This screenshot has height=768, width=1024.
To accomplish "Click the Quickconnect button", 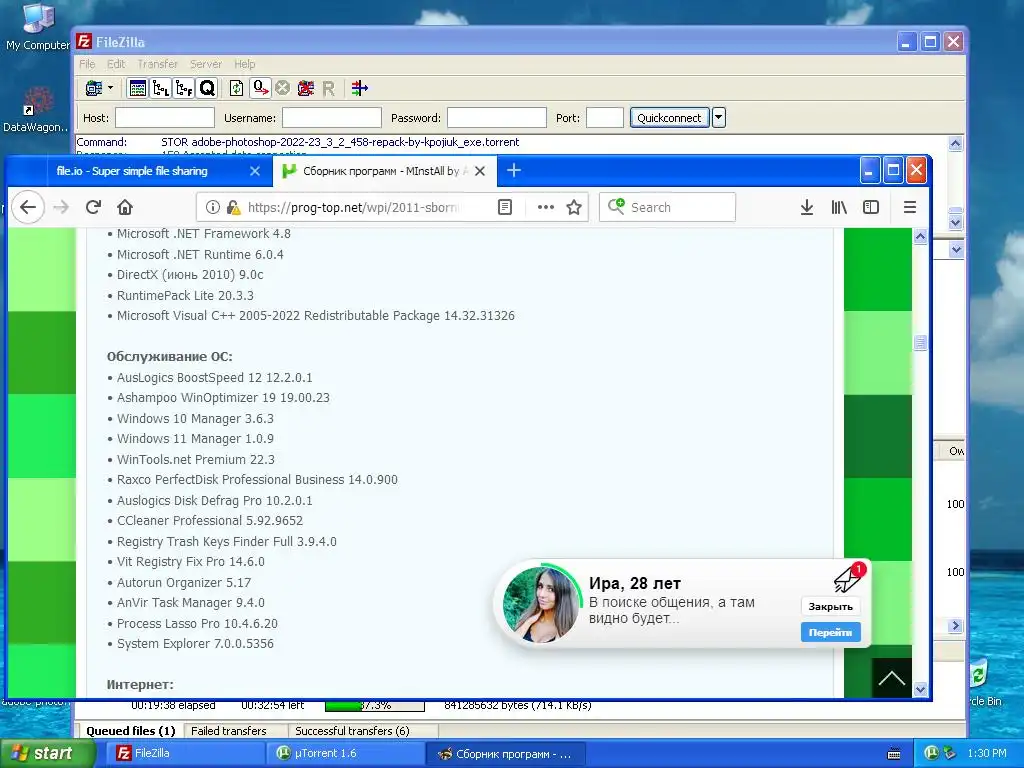I will pos(669,118).
